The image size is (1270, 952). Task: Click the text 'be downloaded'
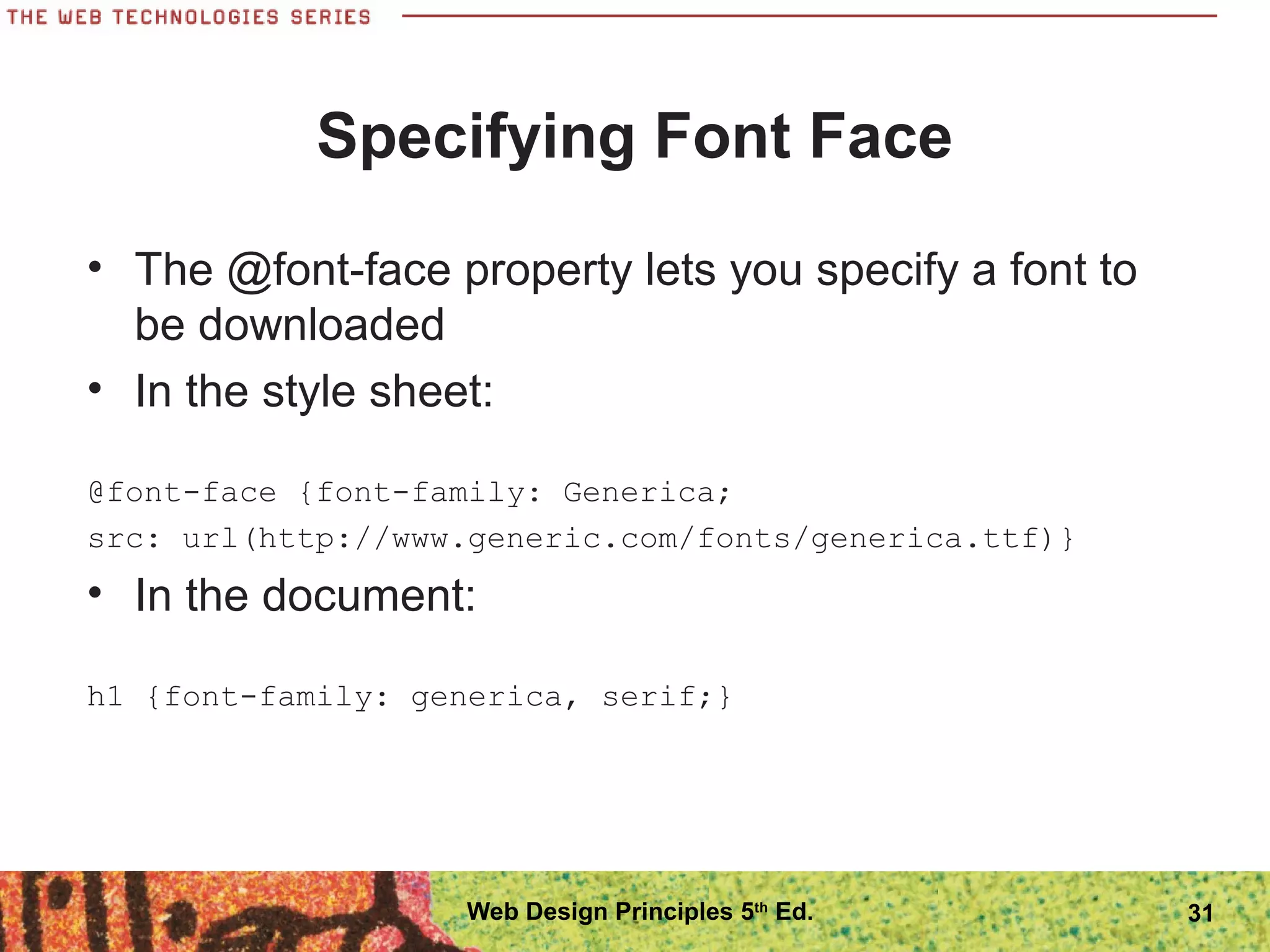[x=290, y=324]
